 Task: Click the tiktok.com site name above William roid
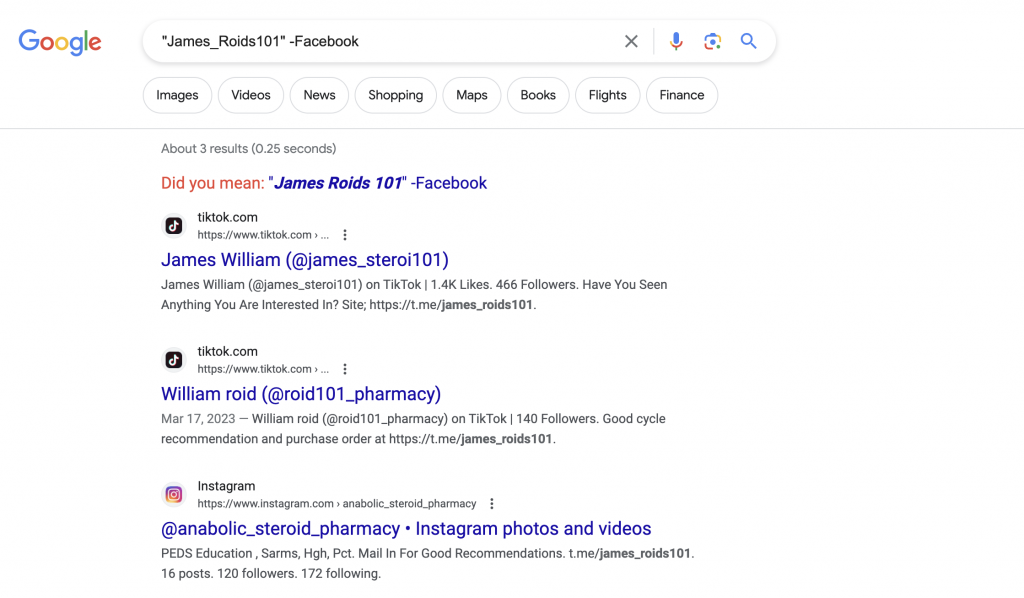pyautogui.click(x=227, y=351)
